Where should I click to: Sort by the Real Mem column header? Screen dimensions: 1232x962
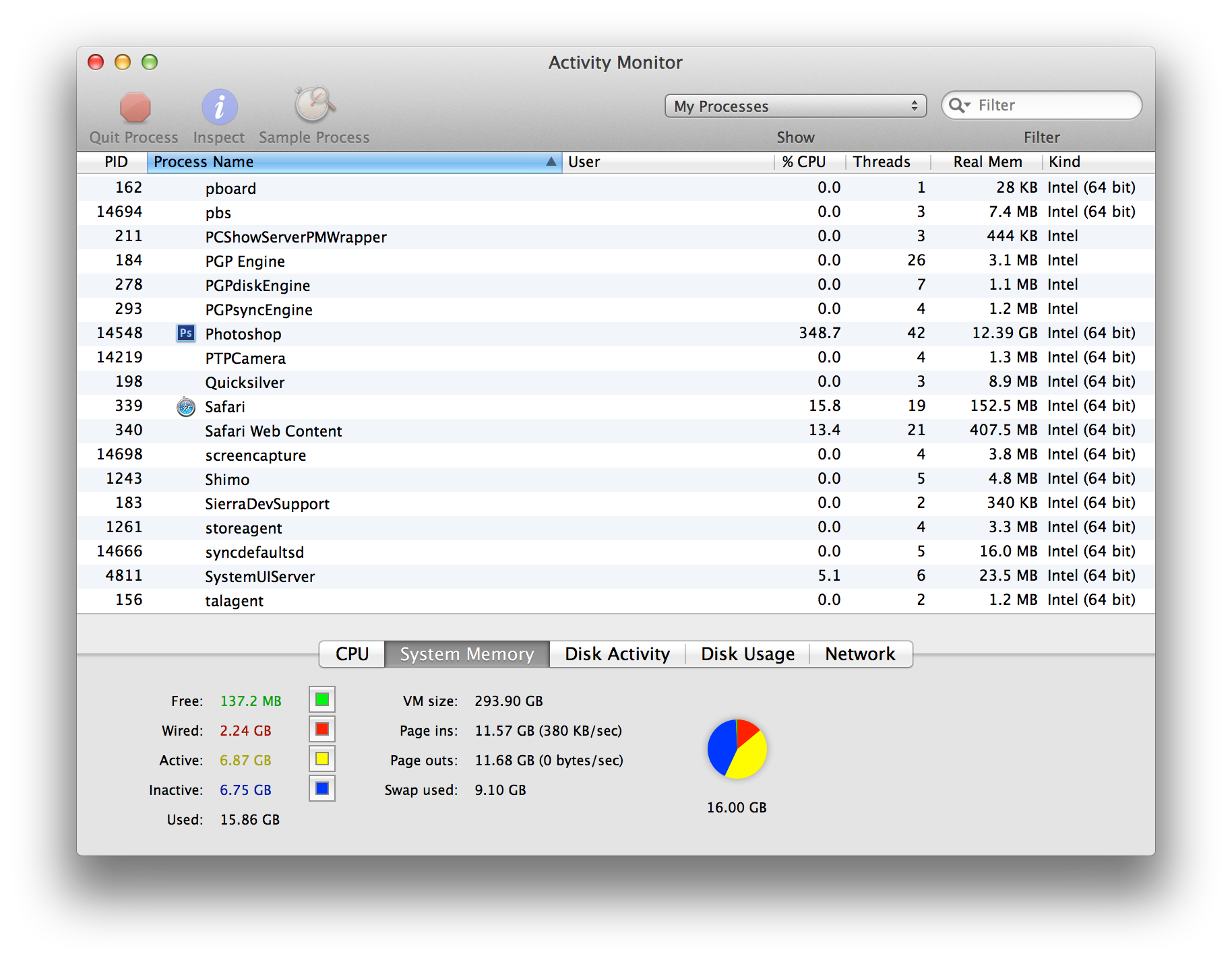[x=987, y=162]
